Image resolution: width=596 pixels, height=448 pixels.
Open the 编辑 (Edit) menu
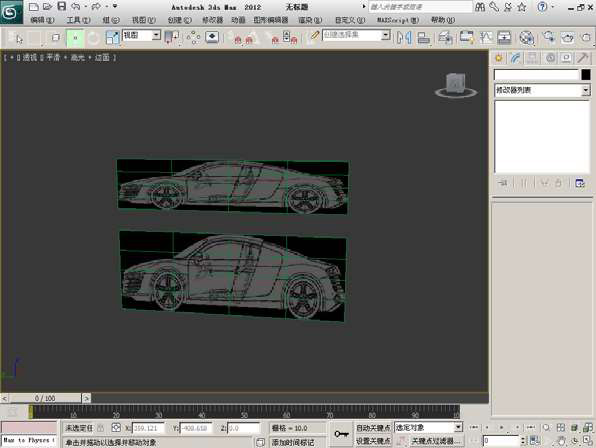[x=42, y=20]
